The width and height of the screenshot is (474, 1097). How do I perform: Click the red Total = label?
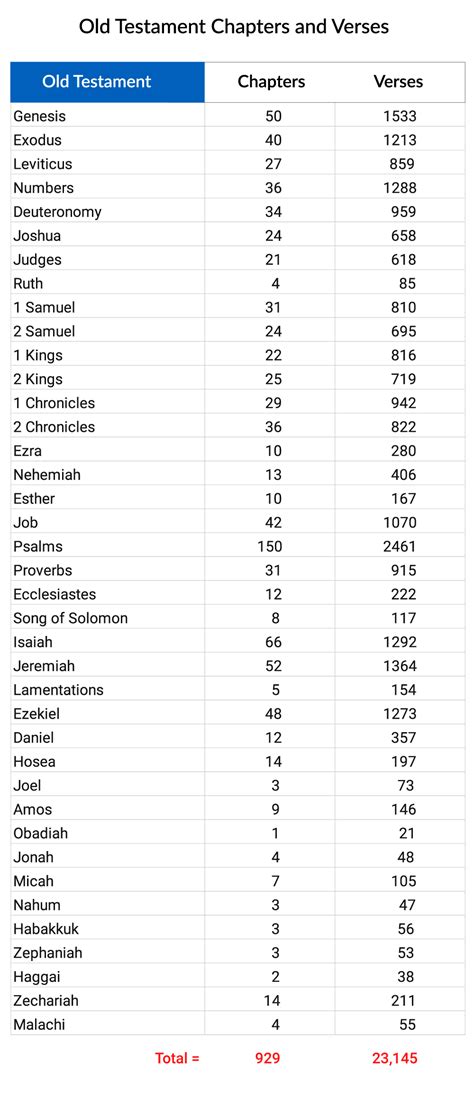pos(178,1059)
